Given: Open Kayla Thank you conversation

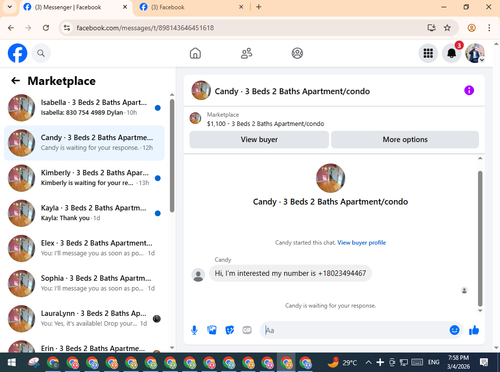Looking at the screenshot, I should (x=84, y=213).
